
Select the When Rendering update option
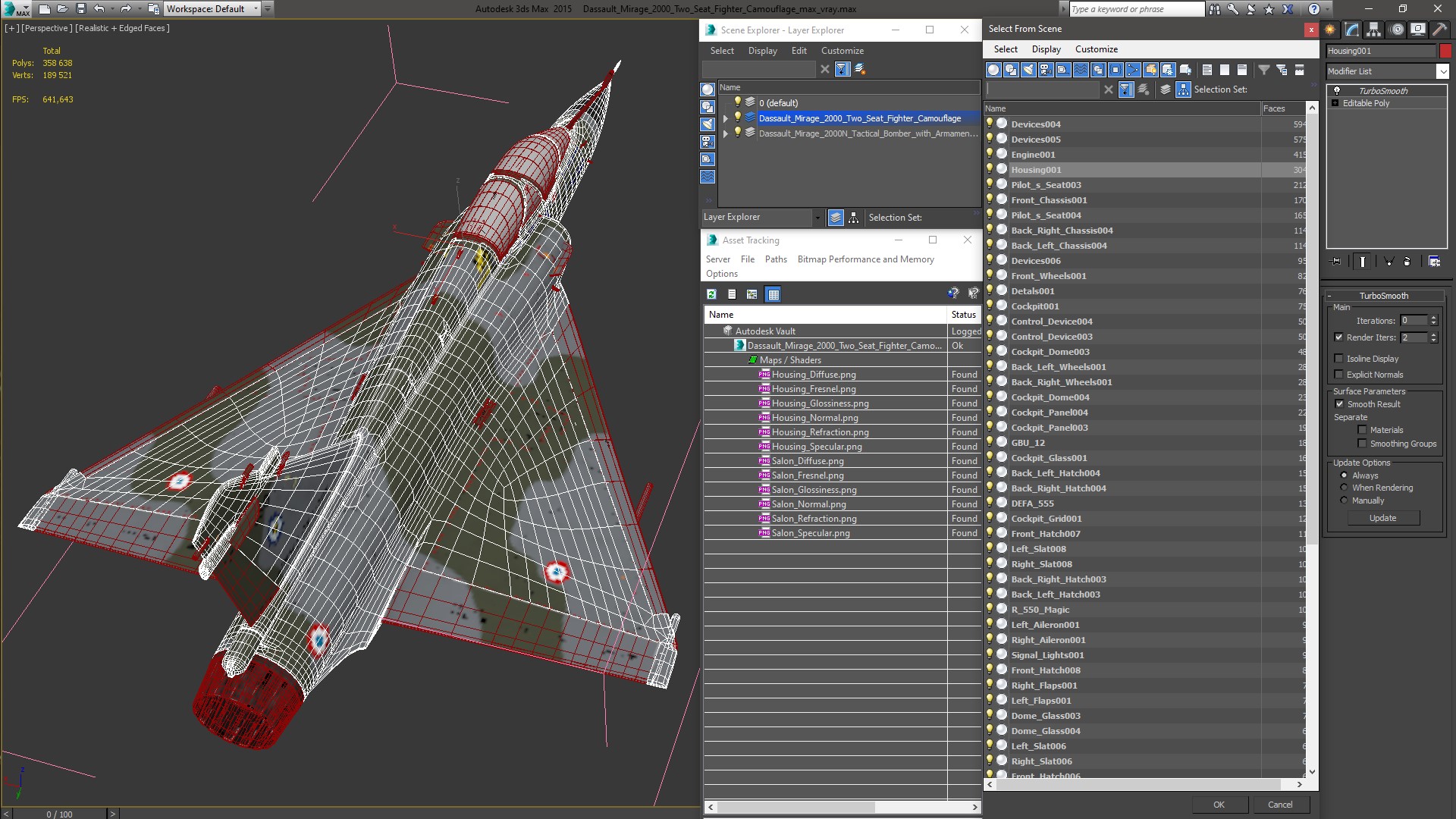[x=1344, y=488]
